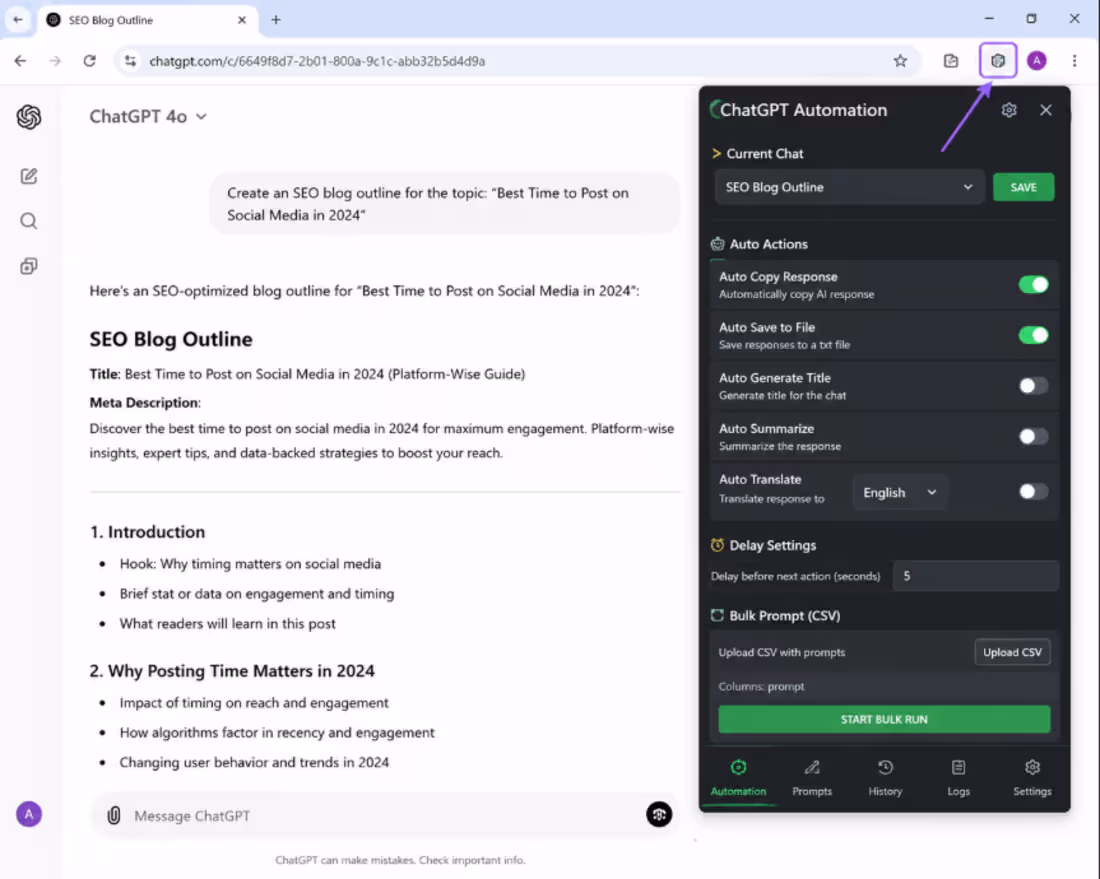
Task: Start a new chat with the compose icon
Action: (x=29, y=176)
